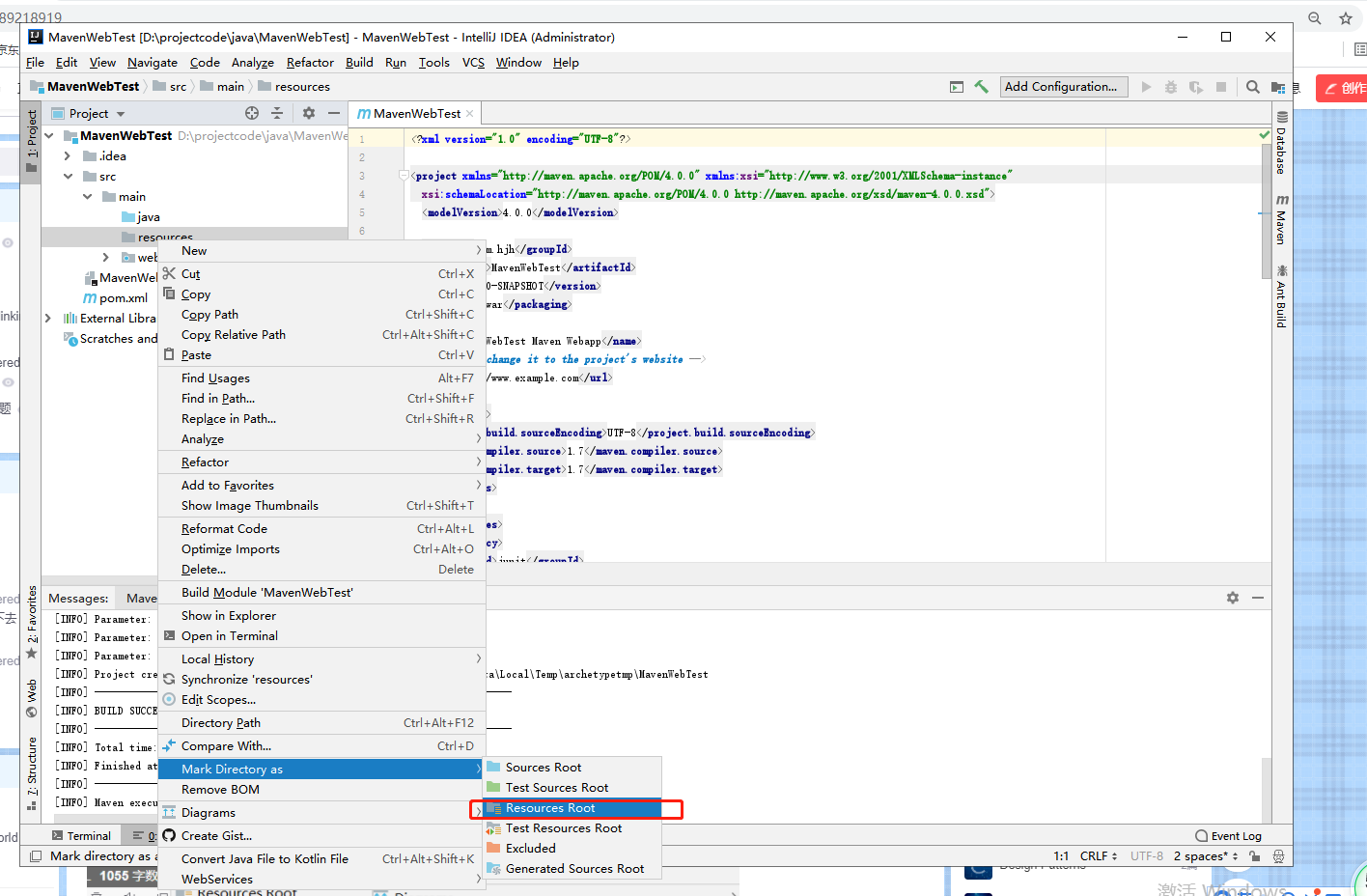Open the Project panel gear settings
Image resolution: width=1367 pixels, height=896 pixels.
(x=309, y=113)
